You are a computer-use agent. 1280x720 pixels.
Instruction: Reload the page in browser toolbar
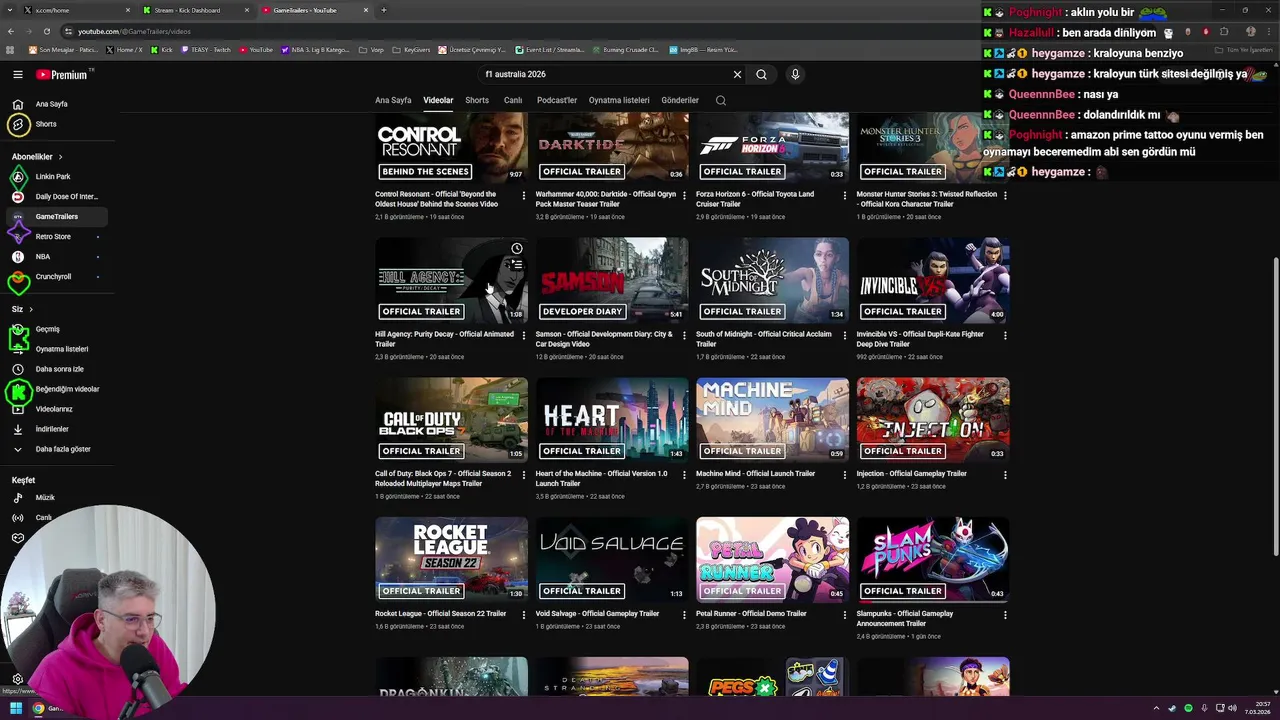coord(46,31)
